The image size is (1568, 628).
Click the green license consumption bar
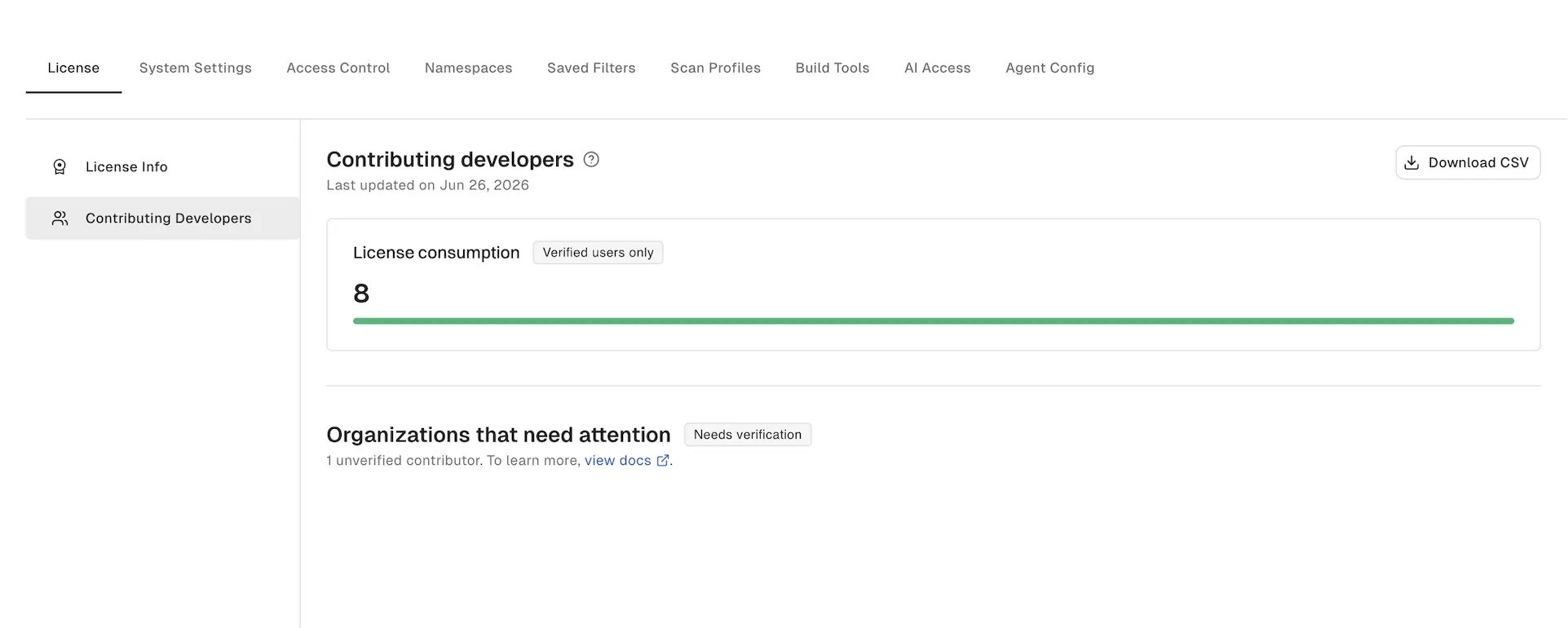pos(934,321)
